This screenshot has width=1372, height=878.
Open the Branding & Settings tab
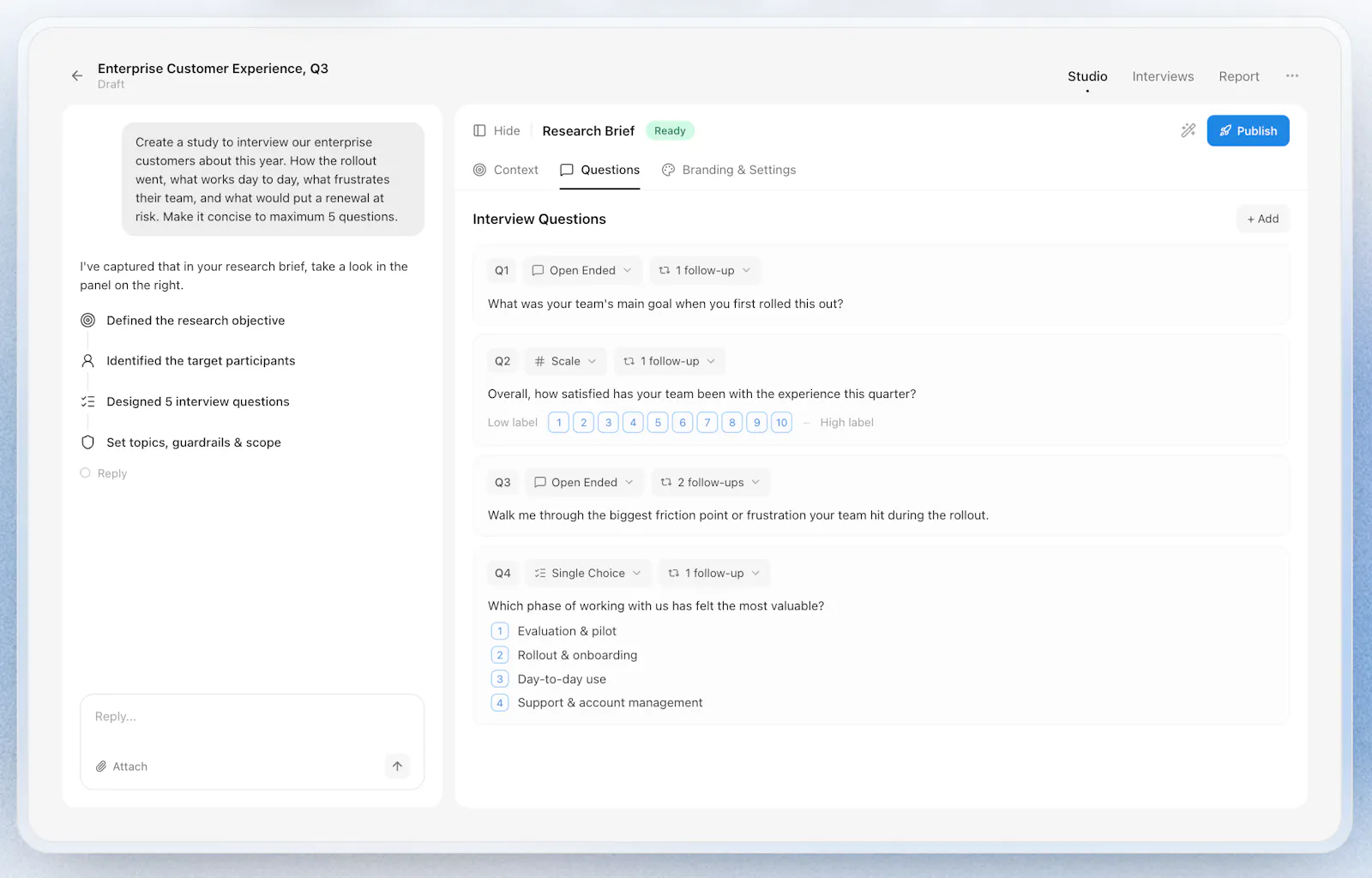click(729, 170)
